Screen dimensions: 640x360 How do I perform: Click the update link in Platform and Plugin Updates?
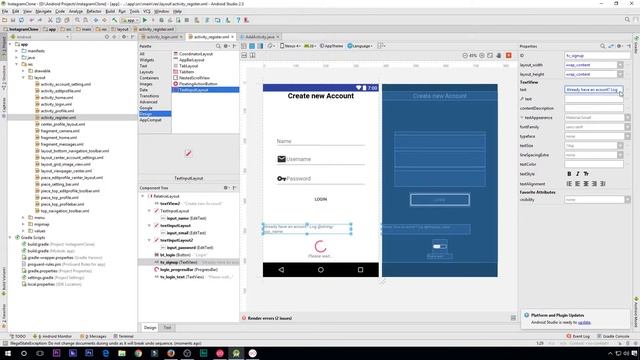pyautogui.click(x=584, y=322)
